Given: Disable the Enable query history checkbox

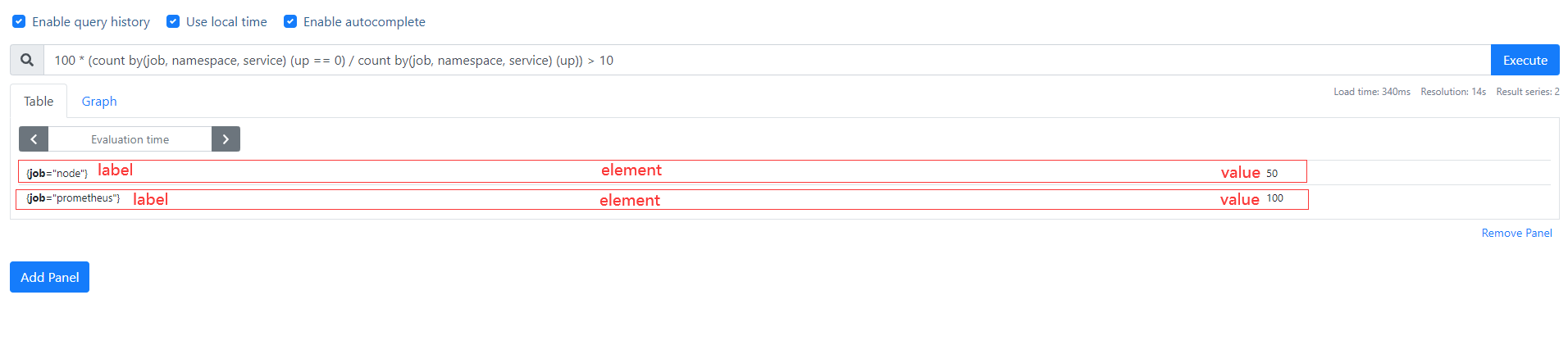Looking at the screenshot, I should pos(19,21).
